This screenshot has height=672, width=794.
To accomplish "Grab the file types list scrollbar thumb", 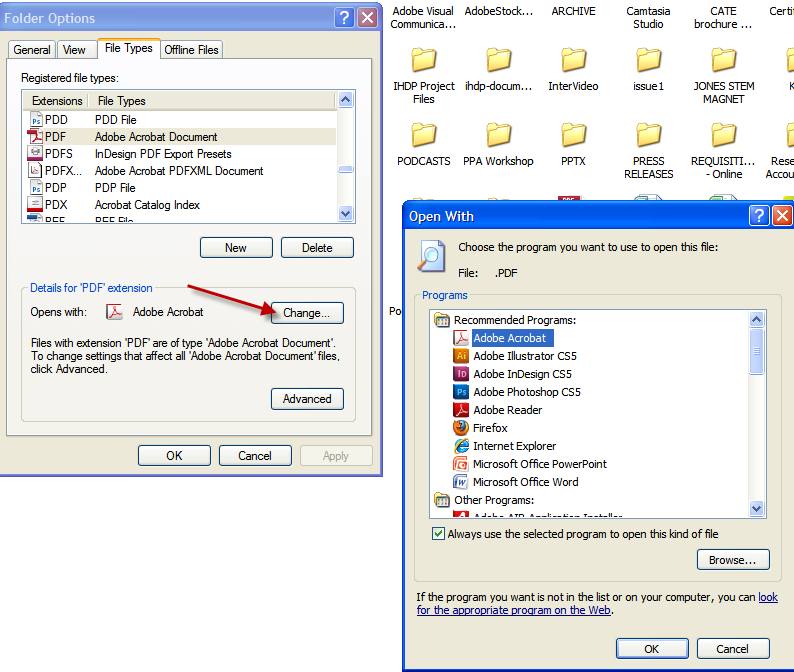I will pos(345,169).
